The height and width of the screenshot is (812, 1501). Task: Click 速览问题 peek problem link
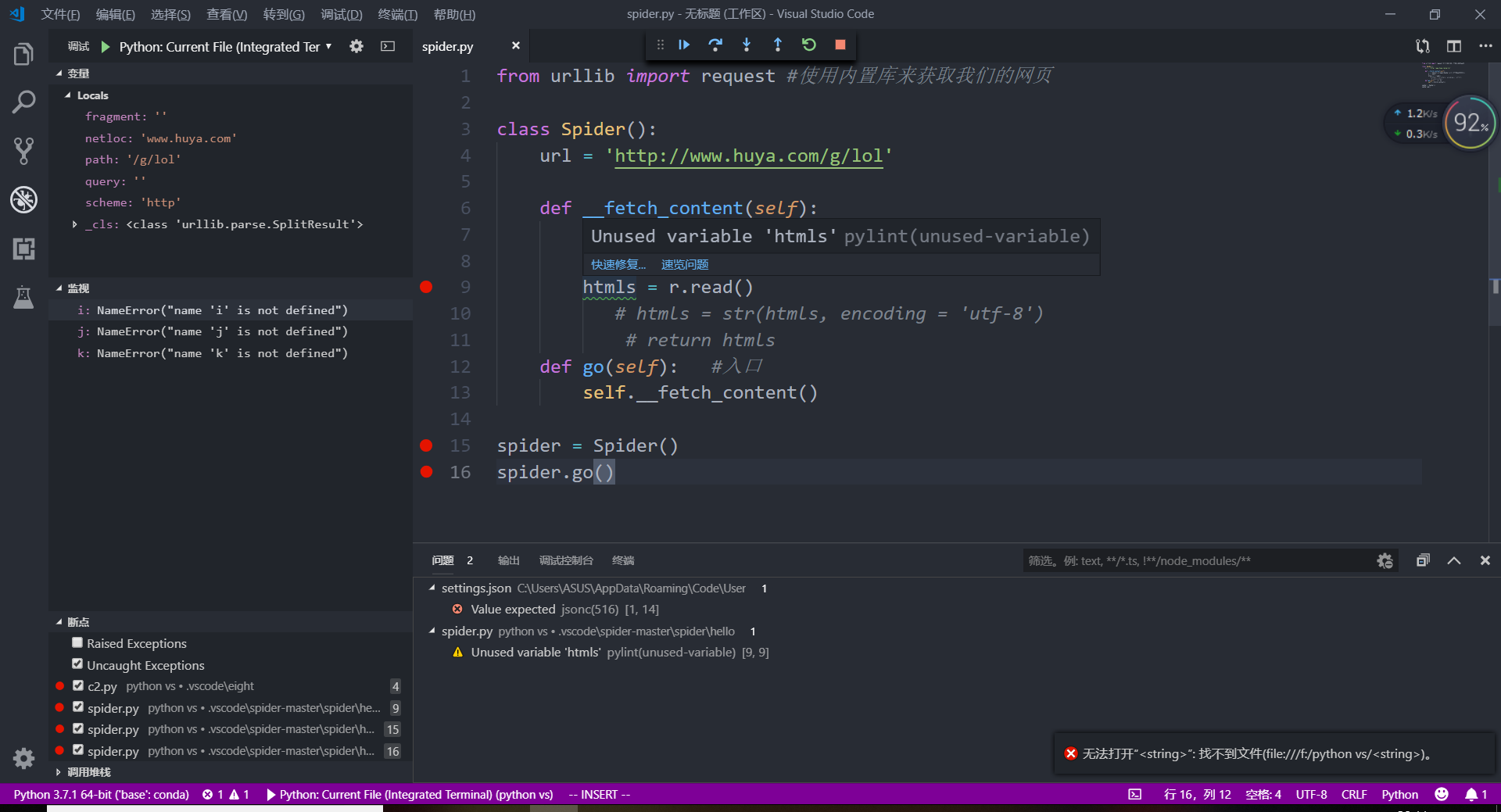(x=685, y=264)
